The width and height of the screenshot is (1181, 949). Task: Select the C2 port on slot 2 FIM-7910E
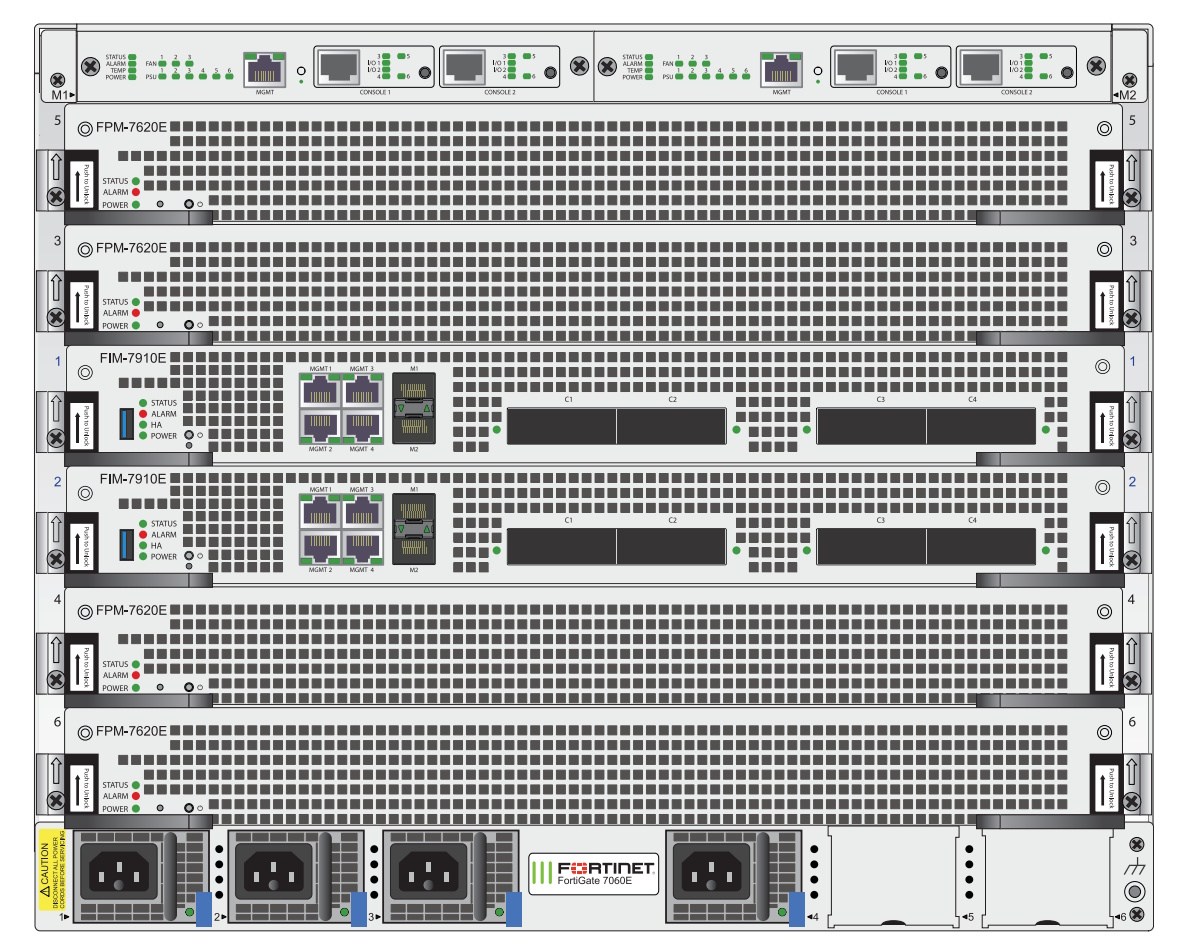[x=672, y=547]
